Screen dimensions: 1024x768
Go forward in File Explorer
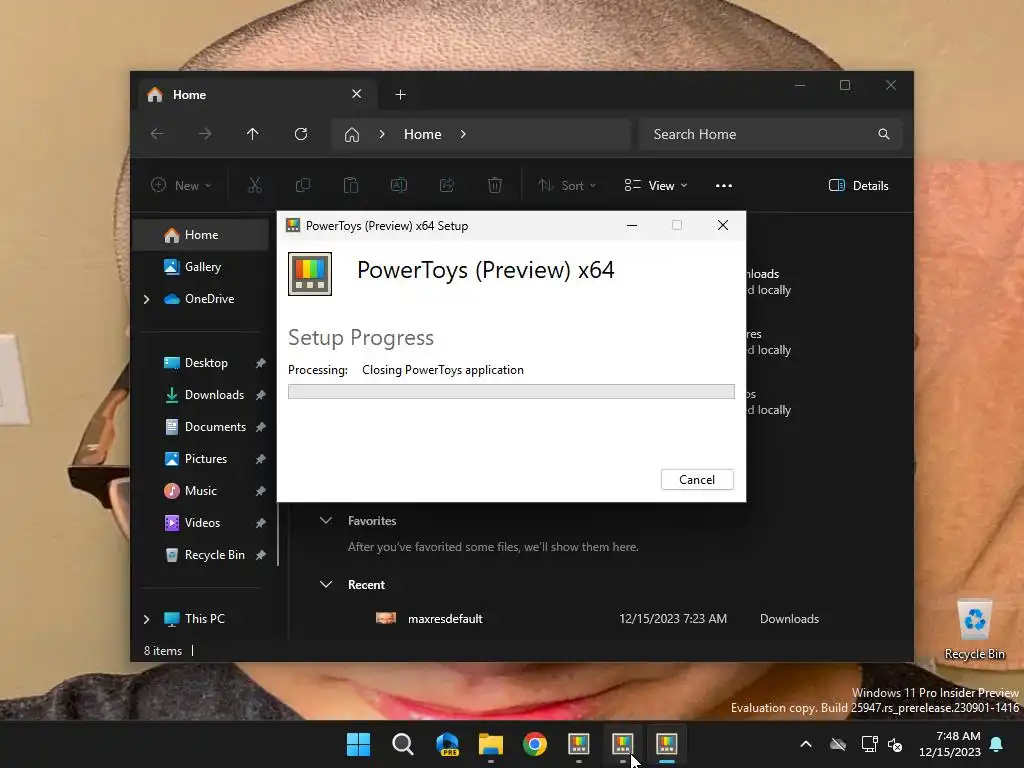(x=205, y=134)
